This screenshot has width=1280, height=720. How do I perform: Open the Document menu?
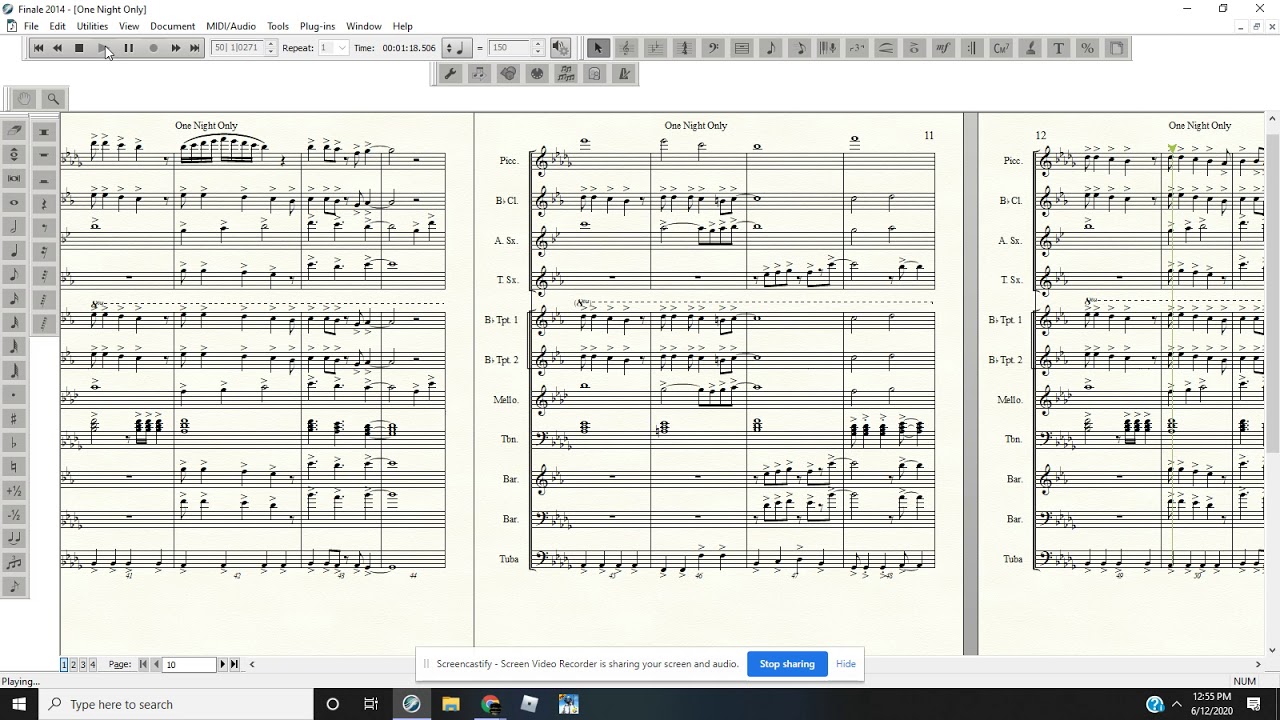pyautogui.click(x=173, y=26)
